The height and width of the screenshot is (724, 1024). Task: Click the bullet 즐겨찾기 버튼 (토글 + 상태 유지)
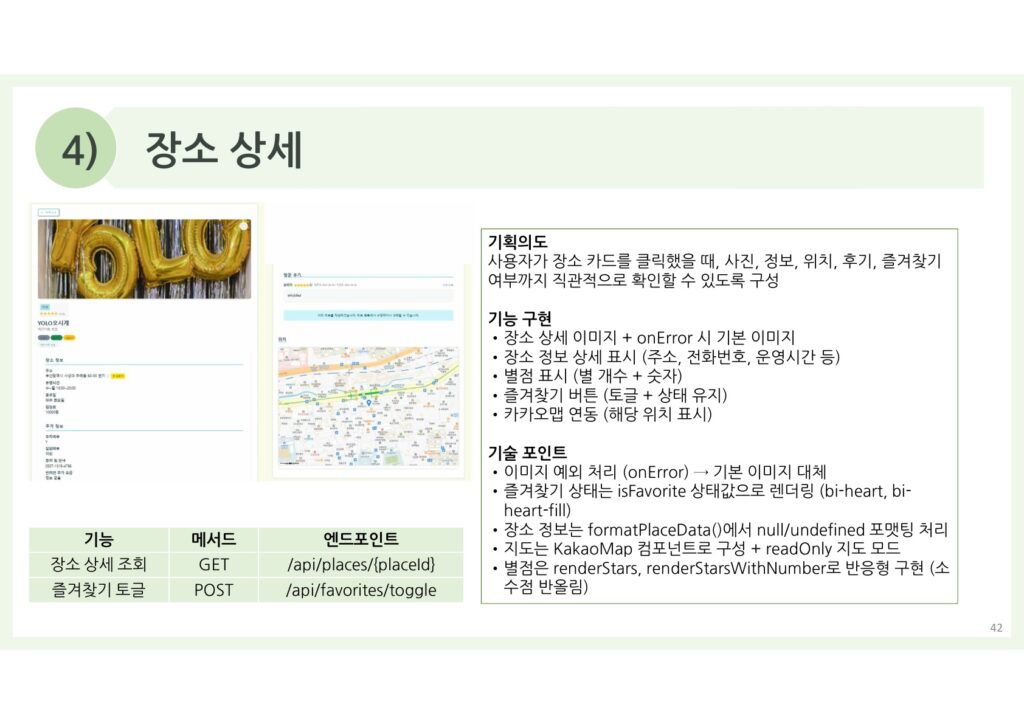coord(615,395)
